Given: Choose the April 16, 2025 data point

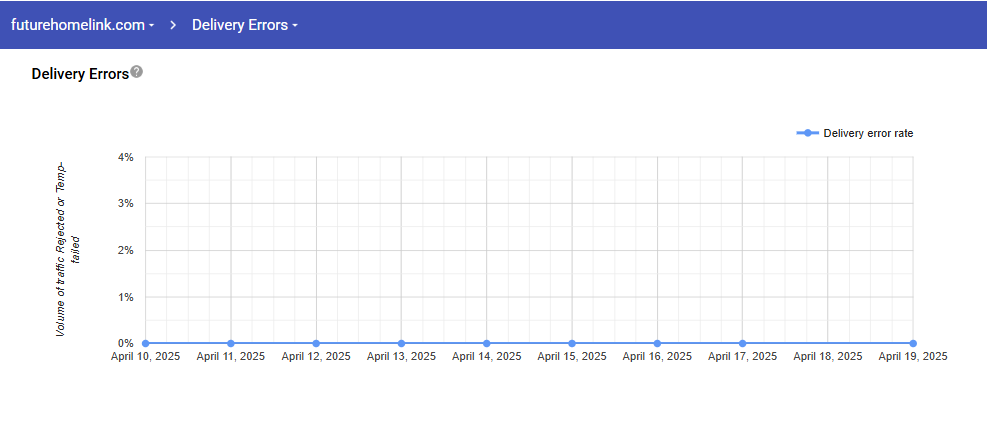Looking at the screenshot, I should pos(657,343).
